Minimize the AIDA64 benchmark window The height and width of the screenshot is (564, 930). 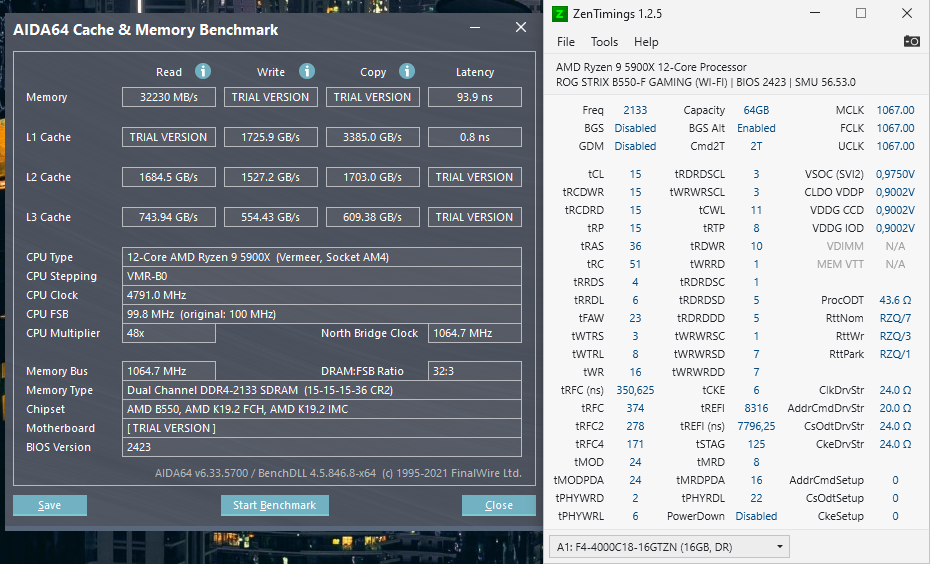click(475, 28)
